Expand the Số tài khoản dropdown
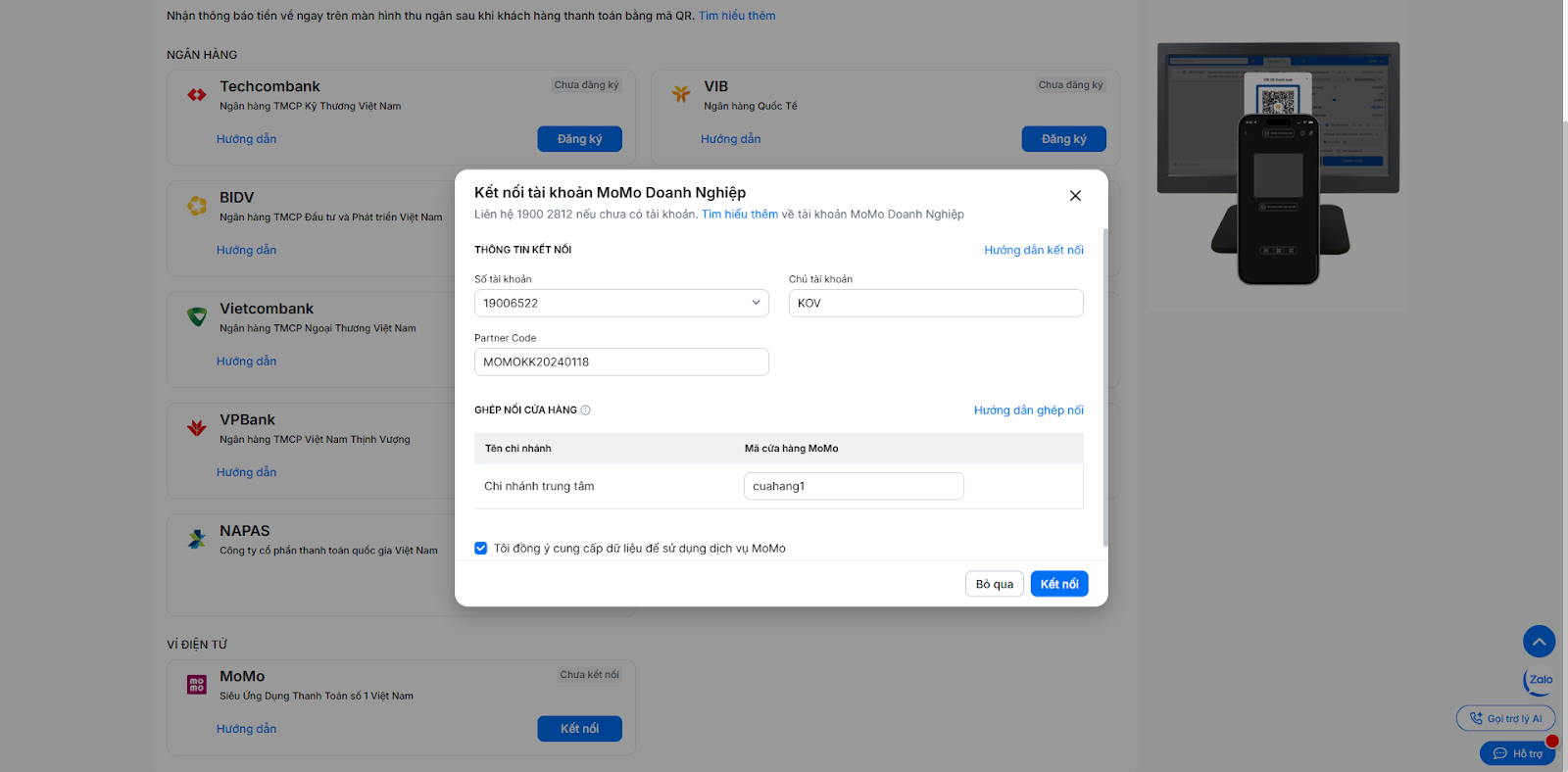Screen dimensions: 1568x772 click(756, 303)
